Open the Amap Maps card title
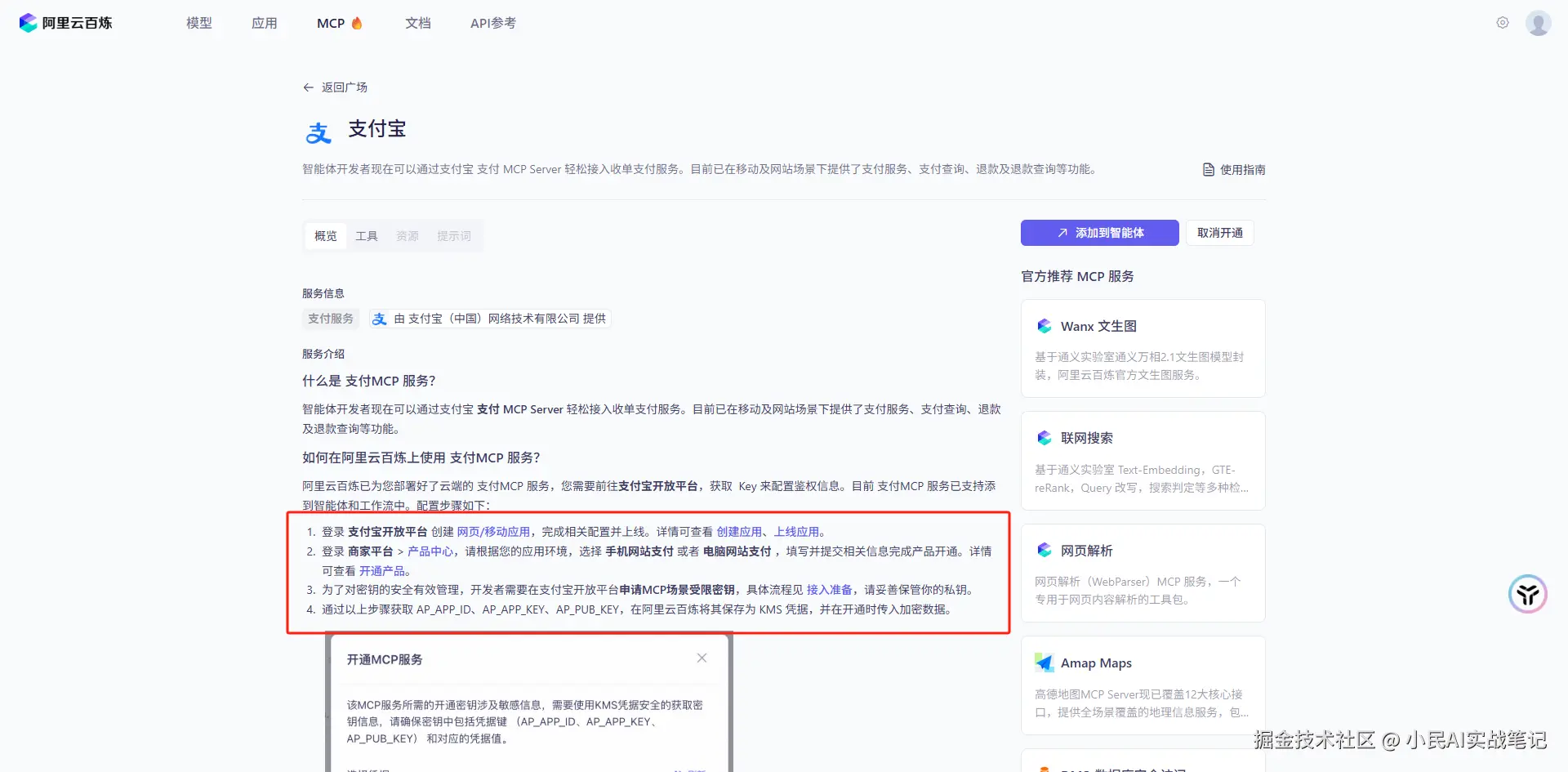Image resolution: width=1568 pixels, height=772 pixels. click(1096, 663)
